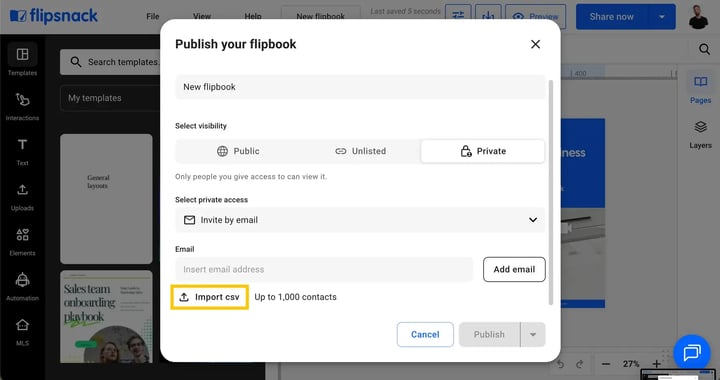Open the Help menu
This screenshot has height=380, width=720.
click(x=253, y=17)
